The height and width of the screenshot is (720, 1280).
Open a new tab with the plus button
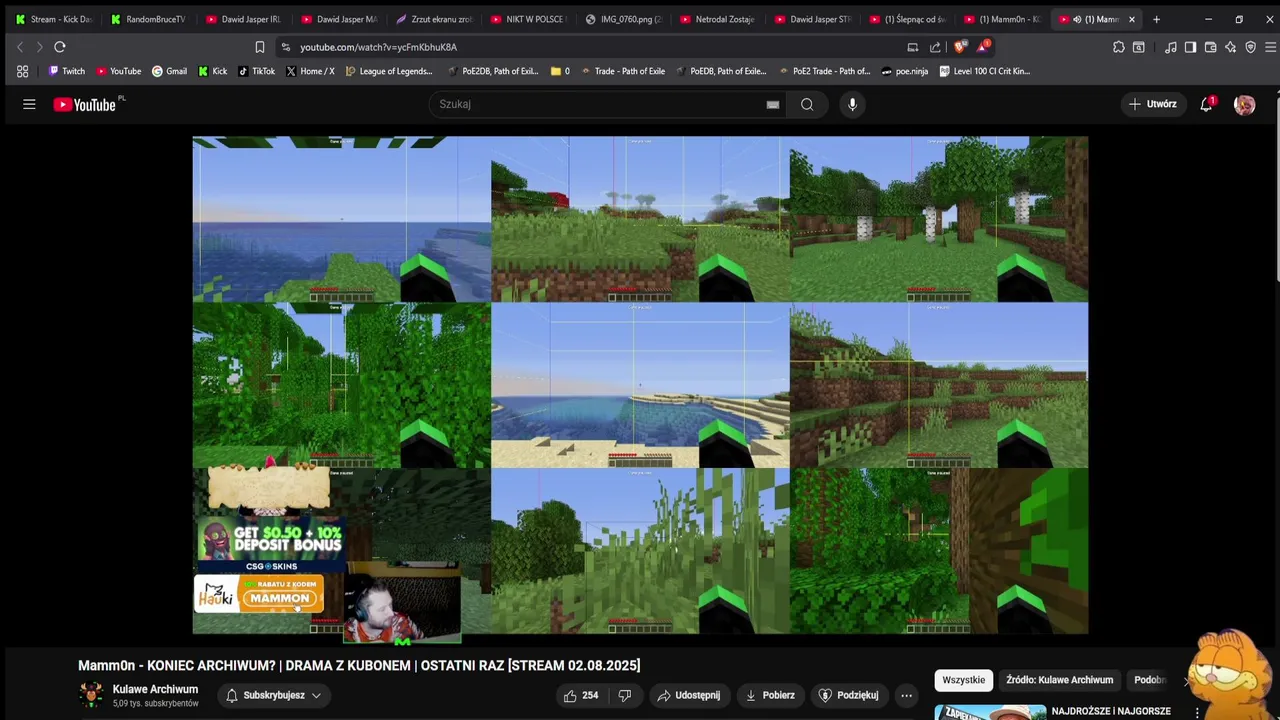pyautogui.click(x=1156, y=19)
